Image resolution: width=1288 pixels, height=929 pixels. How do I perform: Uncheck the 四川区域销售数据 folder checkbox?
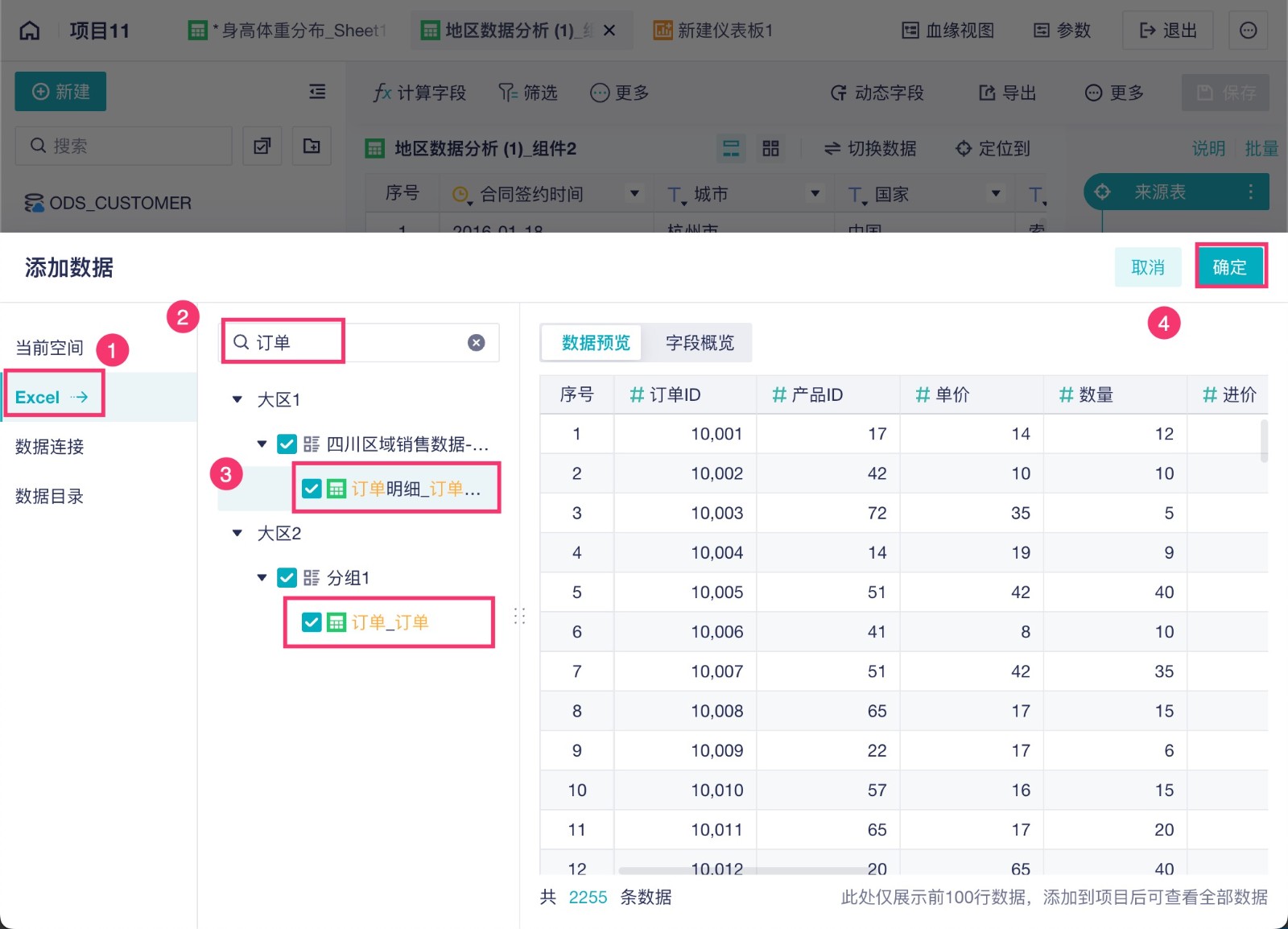287,444
